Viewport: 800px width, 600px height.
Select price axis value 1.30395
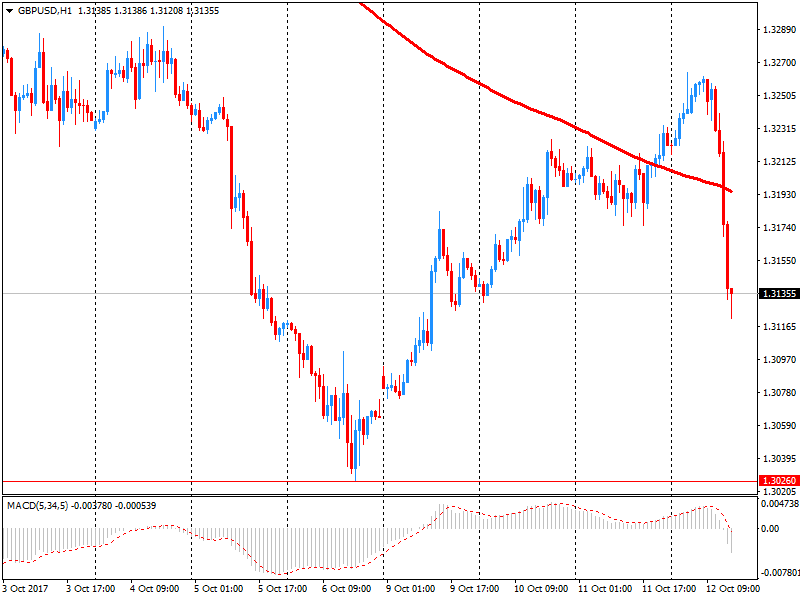(779, 459)
